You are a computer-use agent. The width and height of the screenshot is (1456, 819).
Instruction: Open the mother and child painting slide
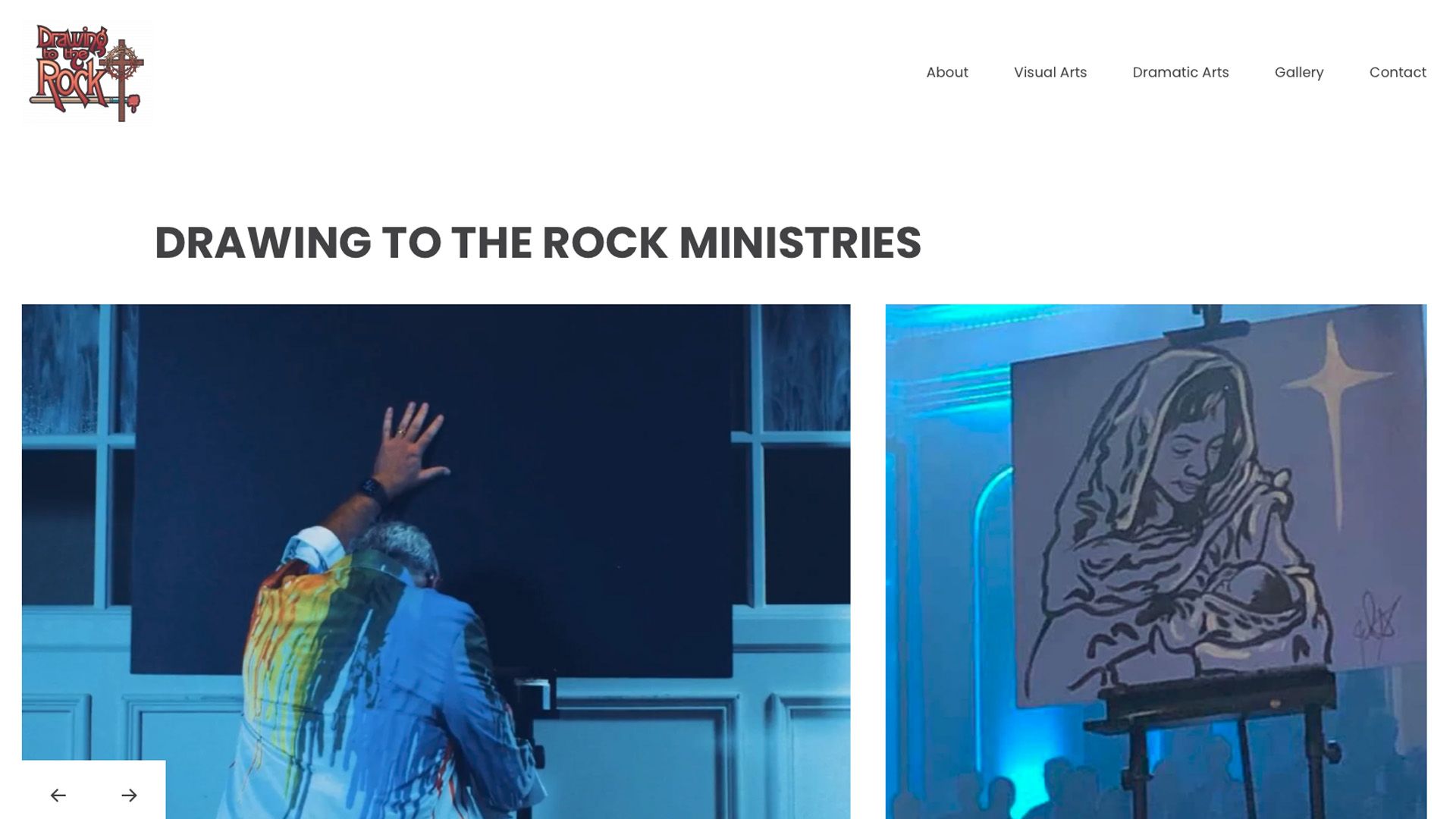tap(1156, 561)
